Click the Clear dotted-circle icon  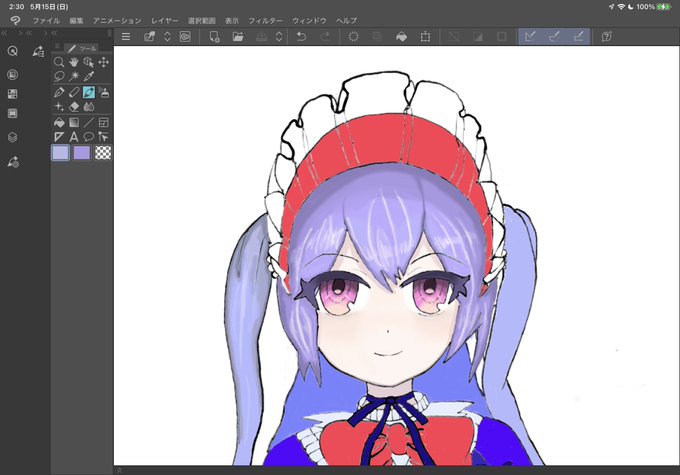point(353,36)
